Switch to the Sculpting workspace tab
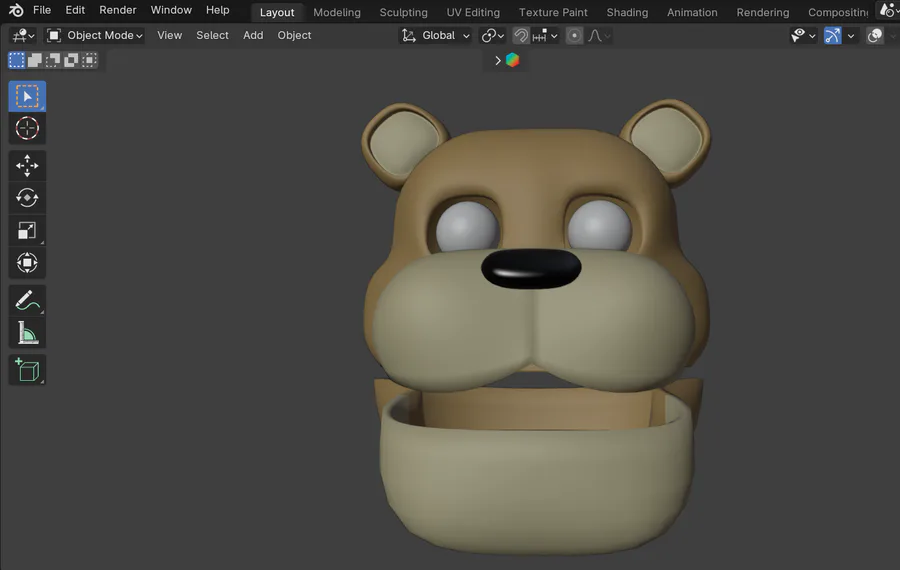Viewport: 900px width, 570px height. (x=404, y=12)
